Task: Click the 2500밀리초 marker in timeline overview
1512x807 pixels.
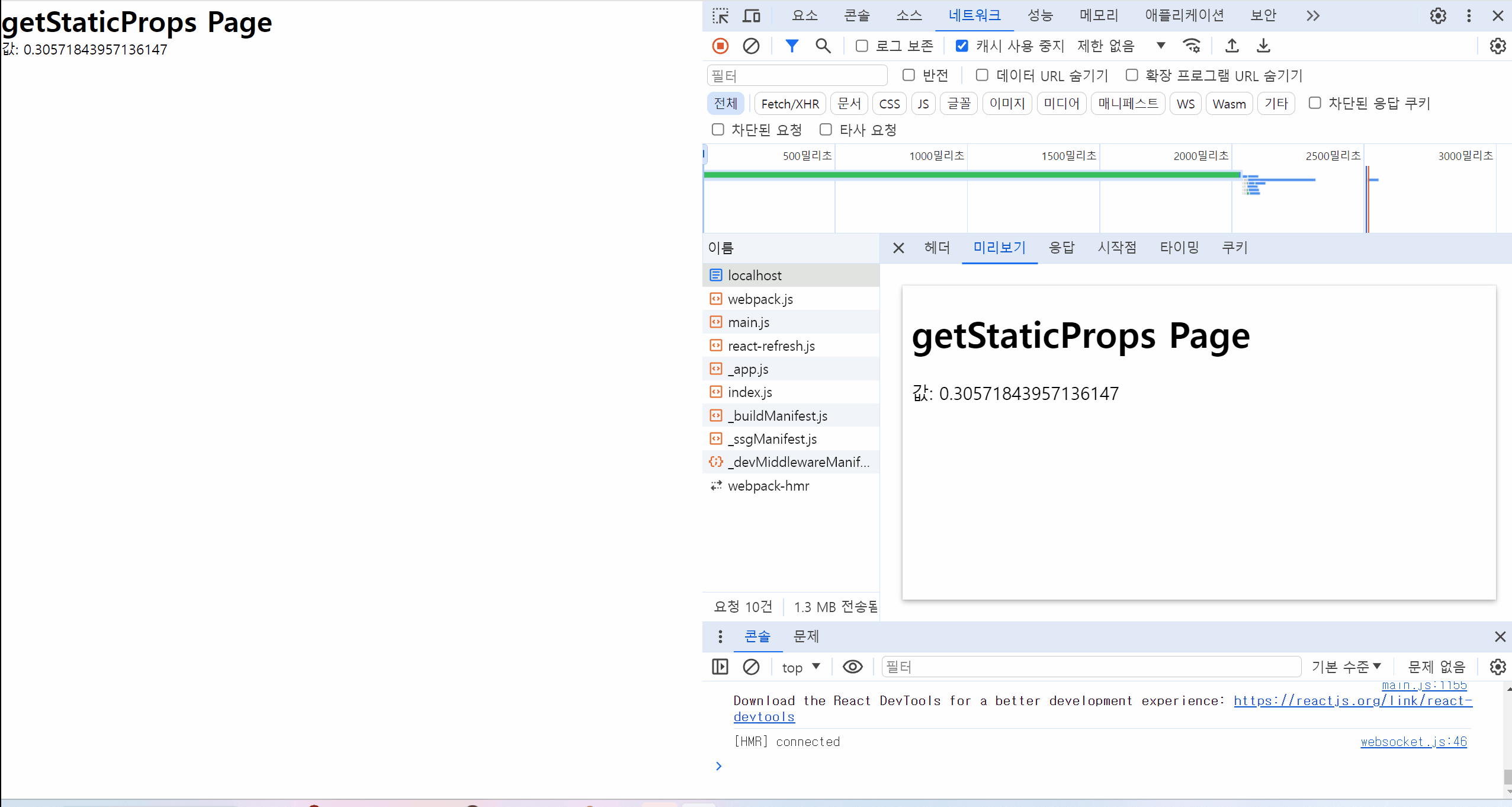Action: click(1333, 156)
